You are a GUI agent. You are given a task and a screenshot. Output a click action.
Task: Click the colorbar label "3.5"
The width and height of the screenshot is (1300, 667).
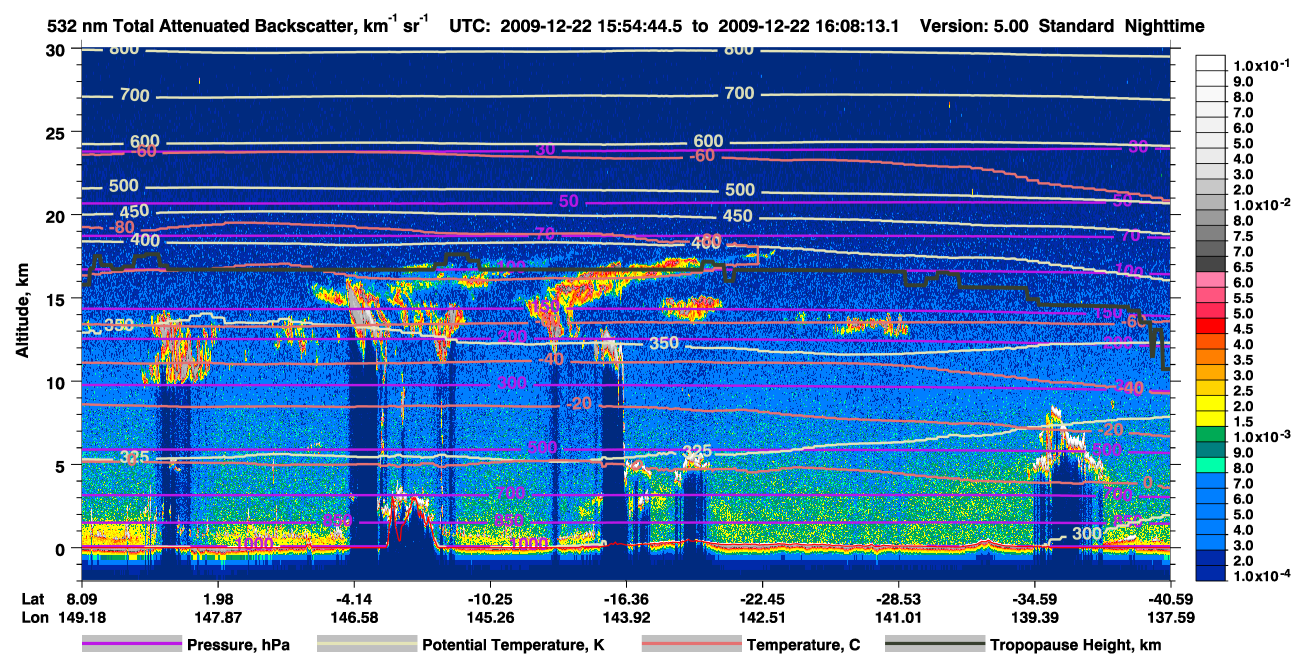(1242, 360)
